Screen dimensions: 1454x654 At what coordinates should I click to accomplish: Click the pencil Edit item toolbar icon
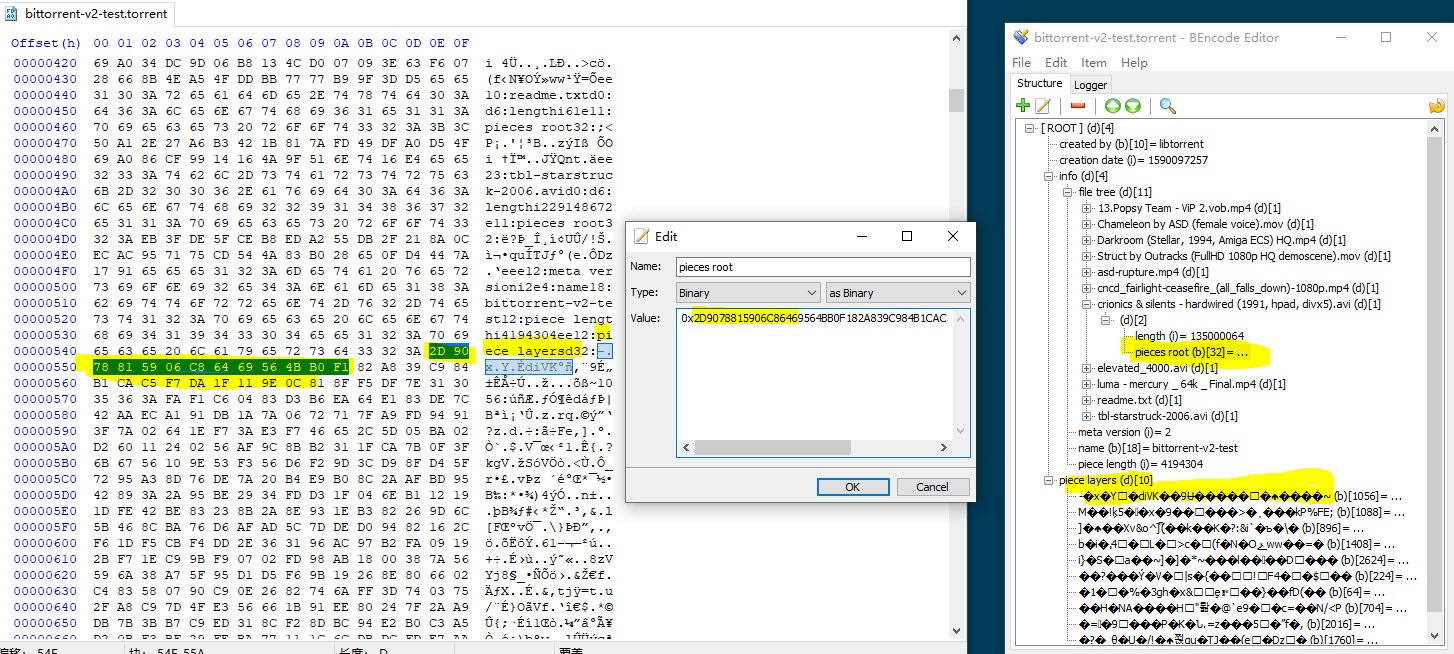point(1043,106)
